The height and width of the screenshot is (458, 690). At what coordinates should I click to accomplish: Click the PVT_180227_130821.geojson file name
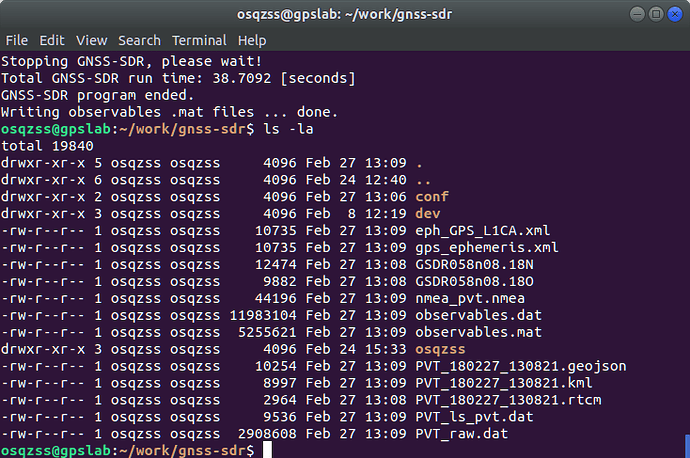point(521,366)
